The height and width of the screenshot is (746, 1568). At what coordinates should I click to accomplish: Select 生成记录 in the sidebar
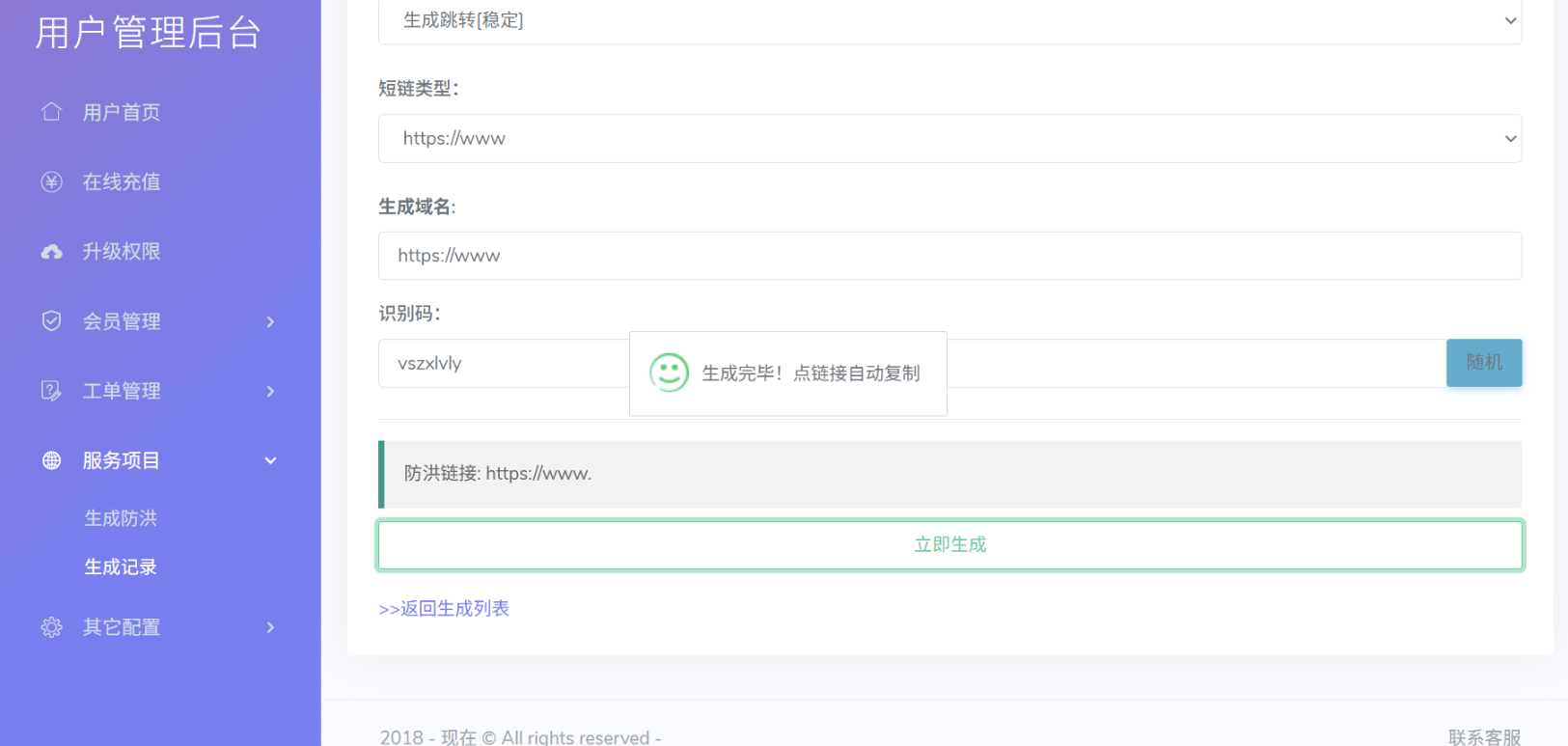[121, 567]
